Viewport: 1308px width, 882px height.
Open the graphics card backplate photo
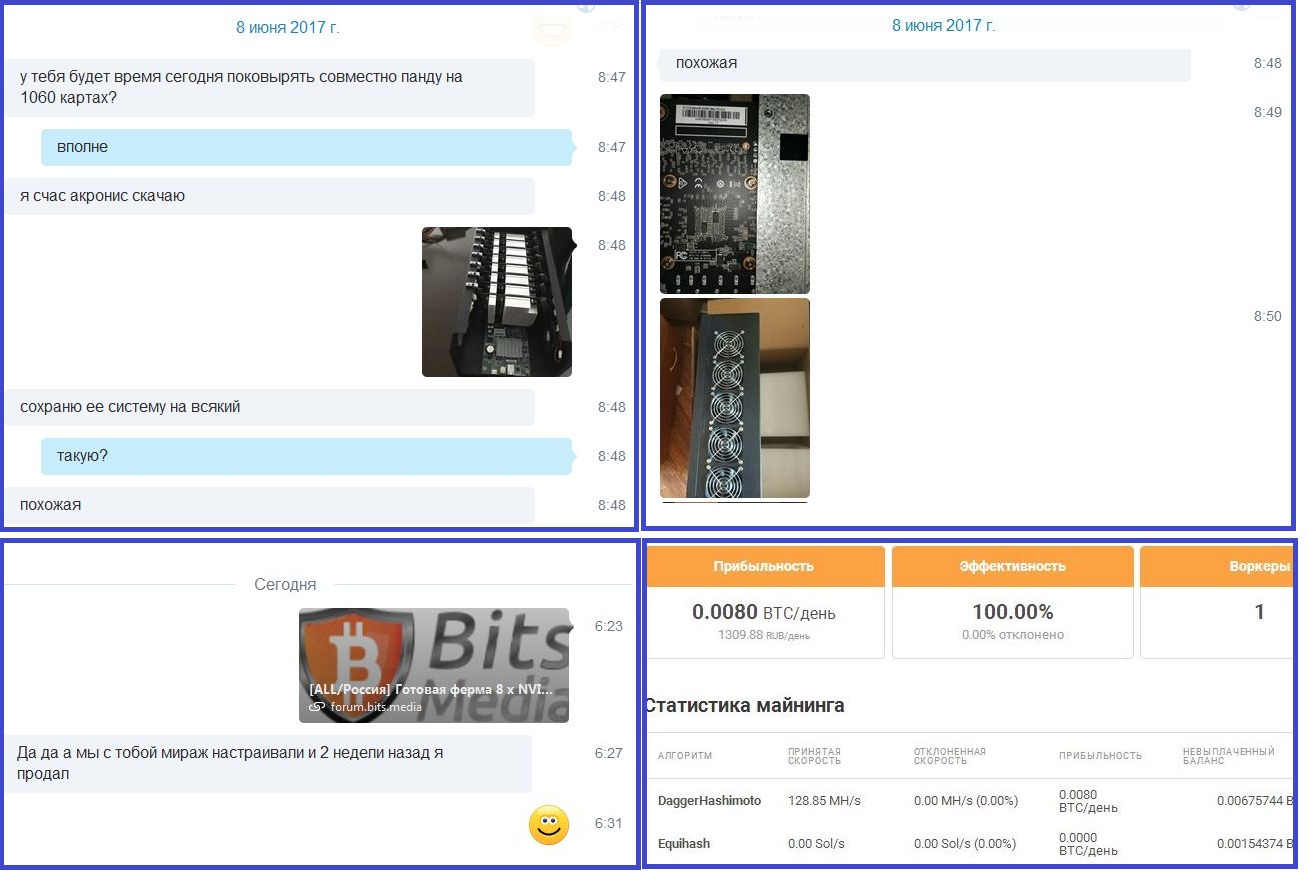click(735, 193)
